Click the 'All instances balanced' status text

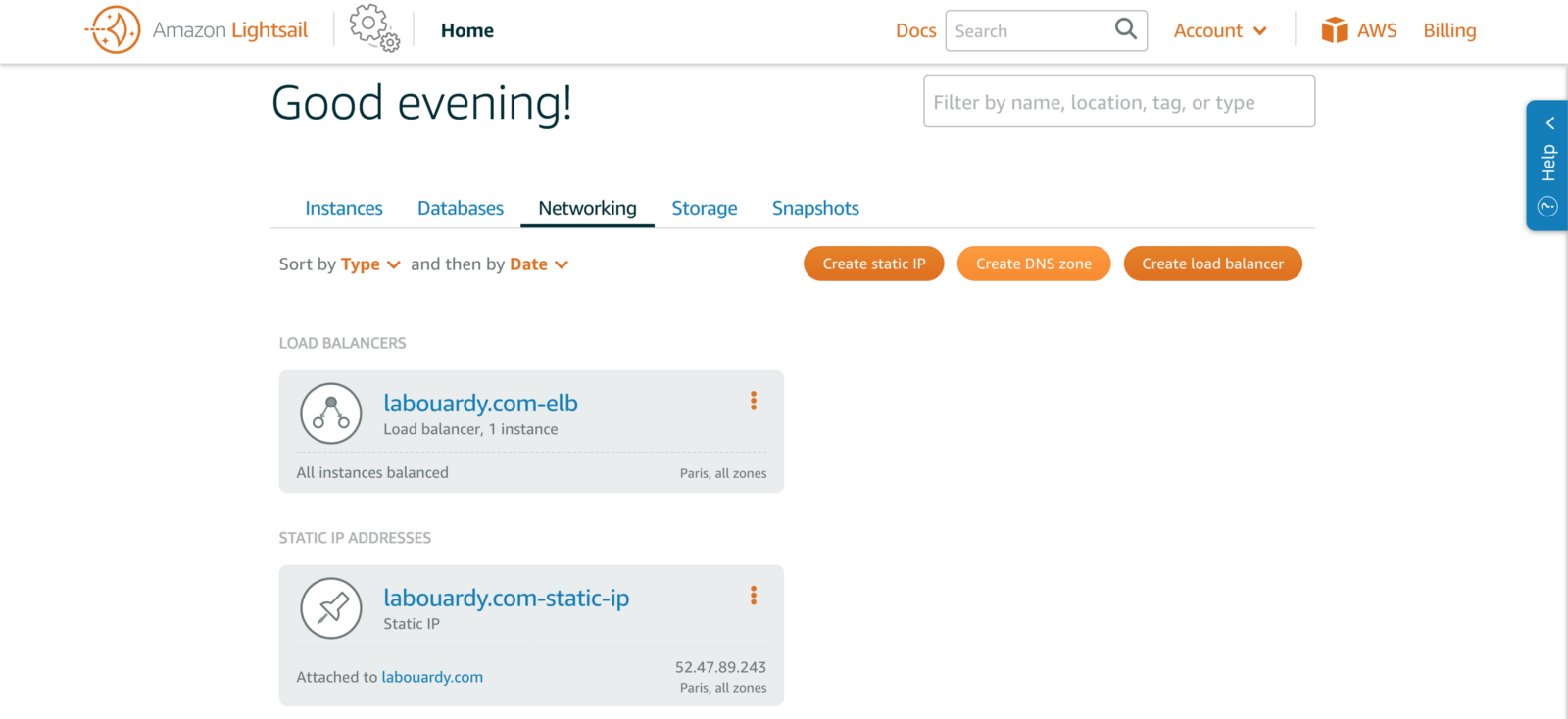point(372,472)
